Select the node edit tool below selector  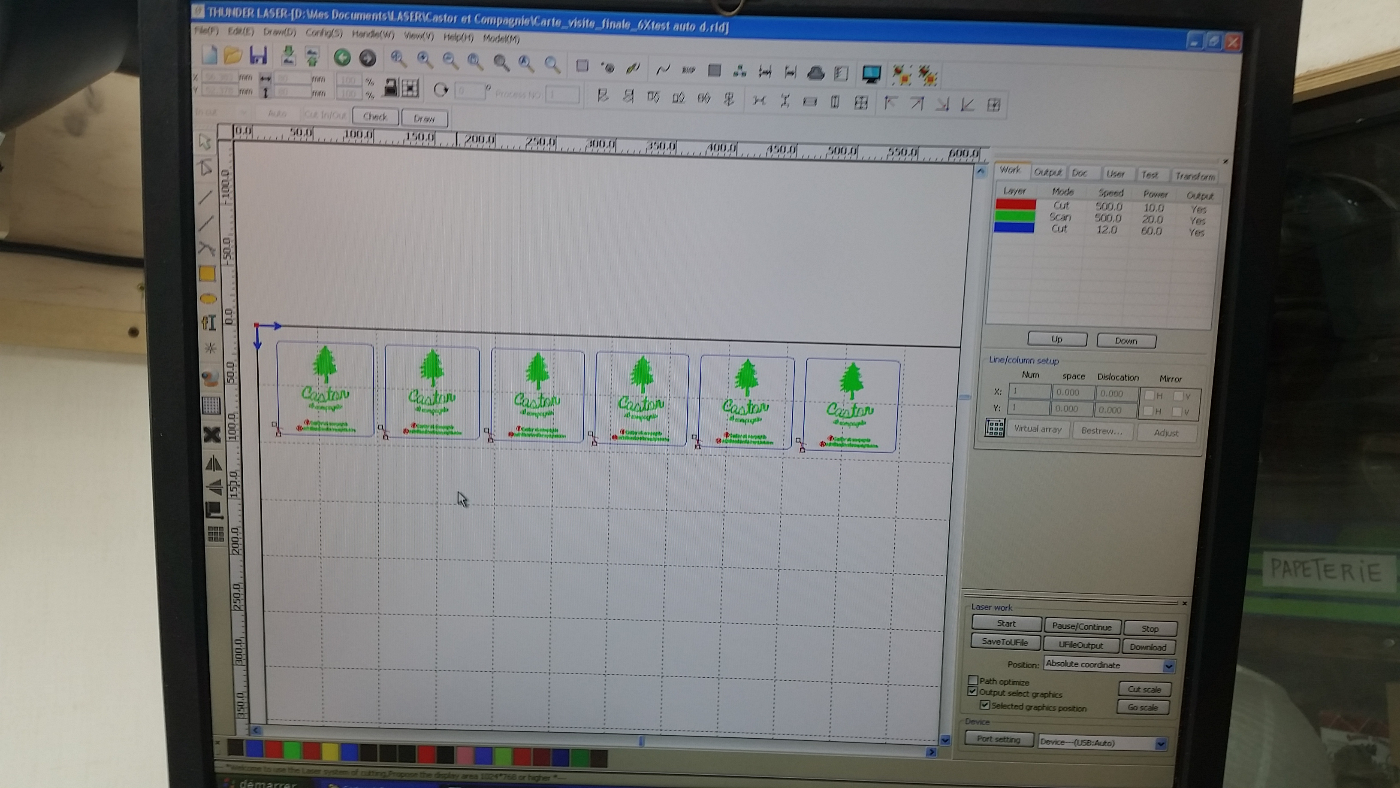205,167
